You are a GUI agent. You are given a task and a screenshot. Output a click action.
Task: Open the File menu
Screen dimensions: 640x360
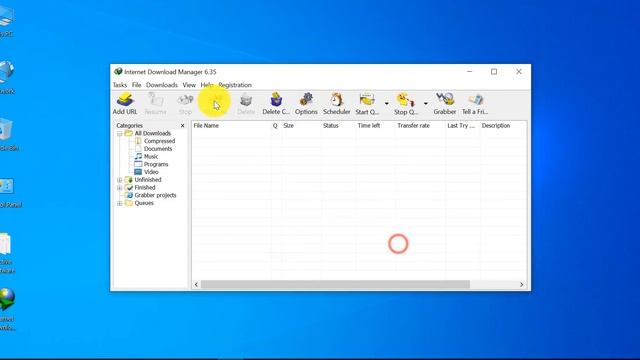click(x=136, y=85)
